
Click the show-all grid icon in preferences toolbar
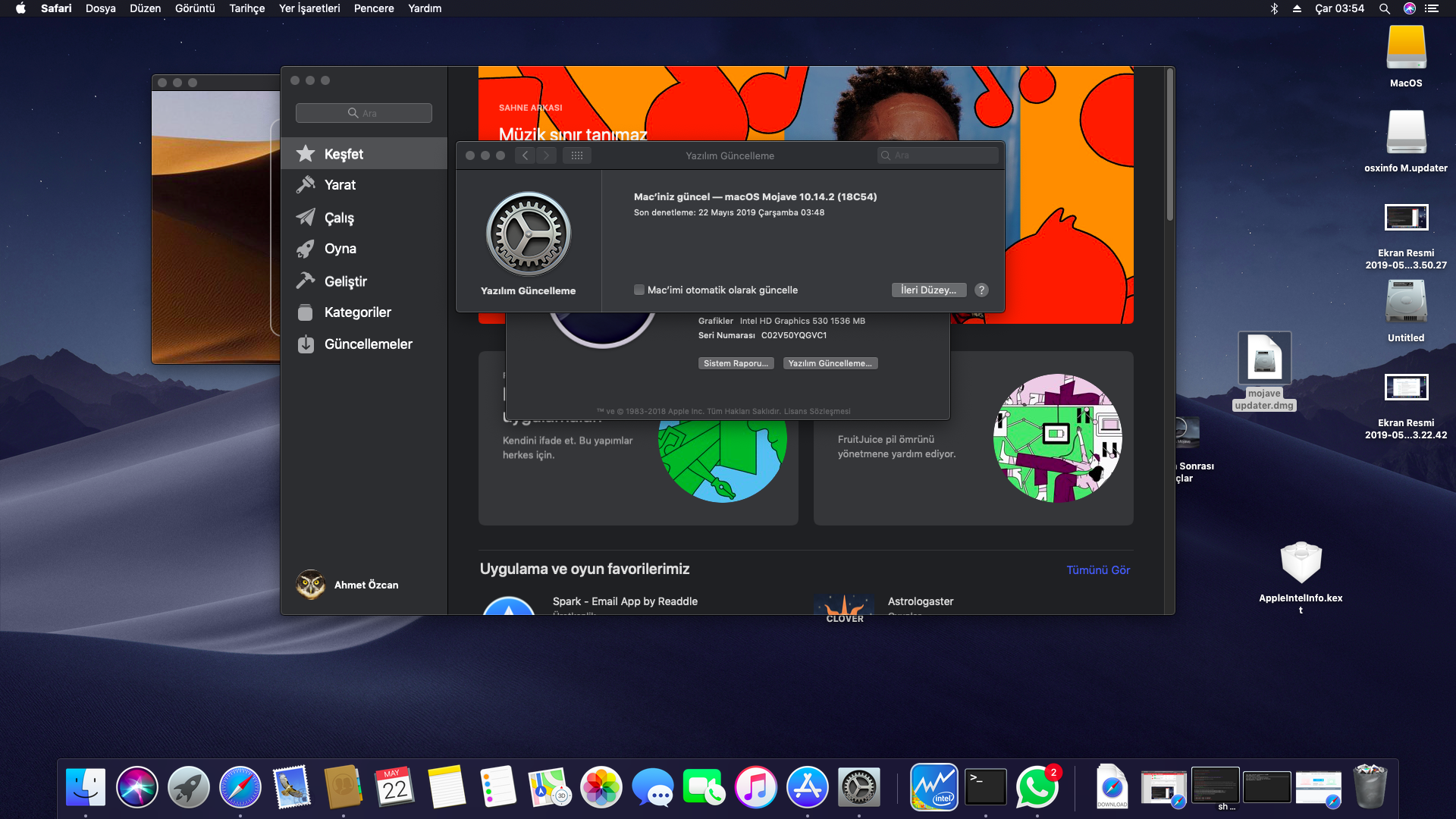click(576, 155)
